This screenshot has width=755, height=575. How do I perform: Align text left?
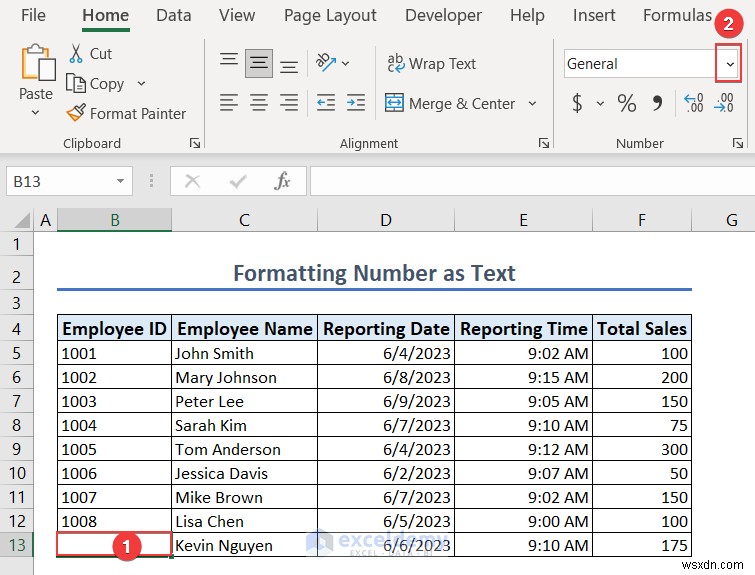[x=229, y=103]
